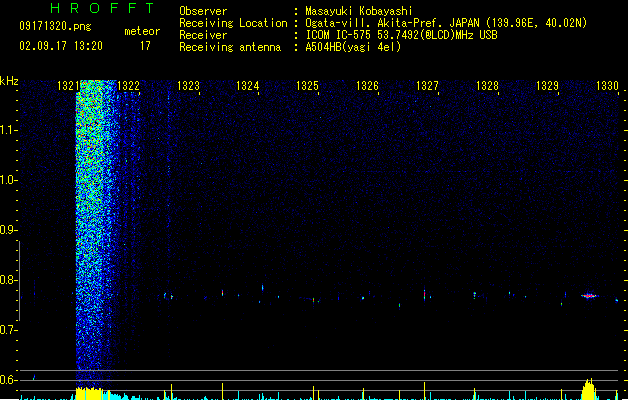Click the Observer label

tap(203, 11)
